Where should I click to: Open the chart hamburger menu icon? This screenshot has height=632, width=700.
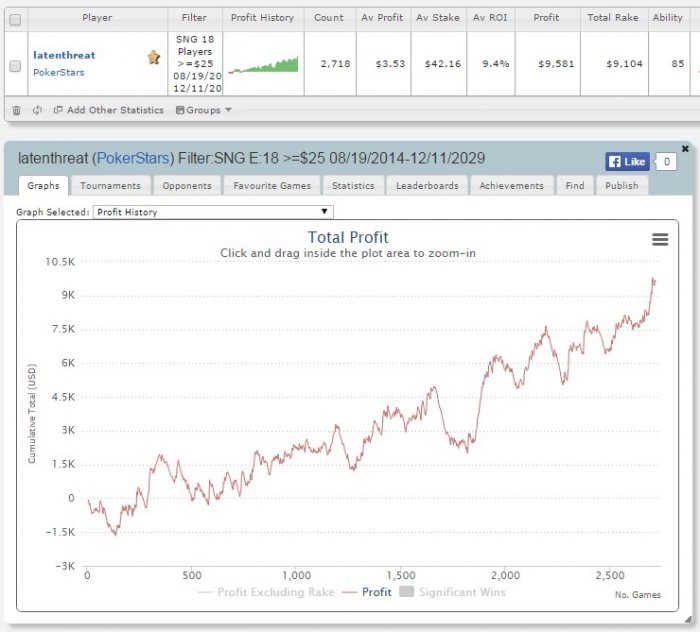660,240
